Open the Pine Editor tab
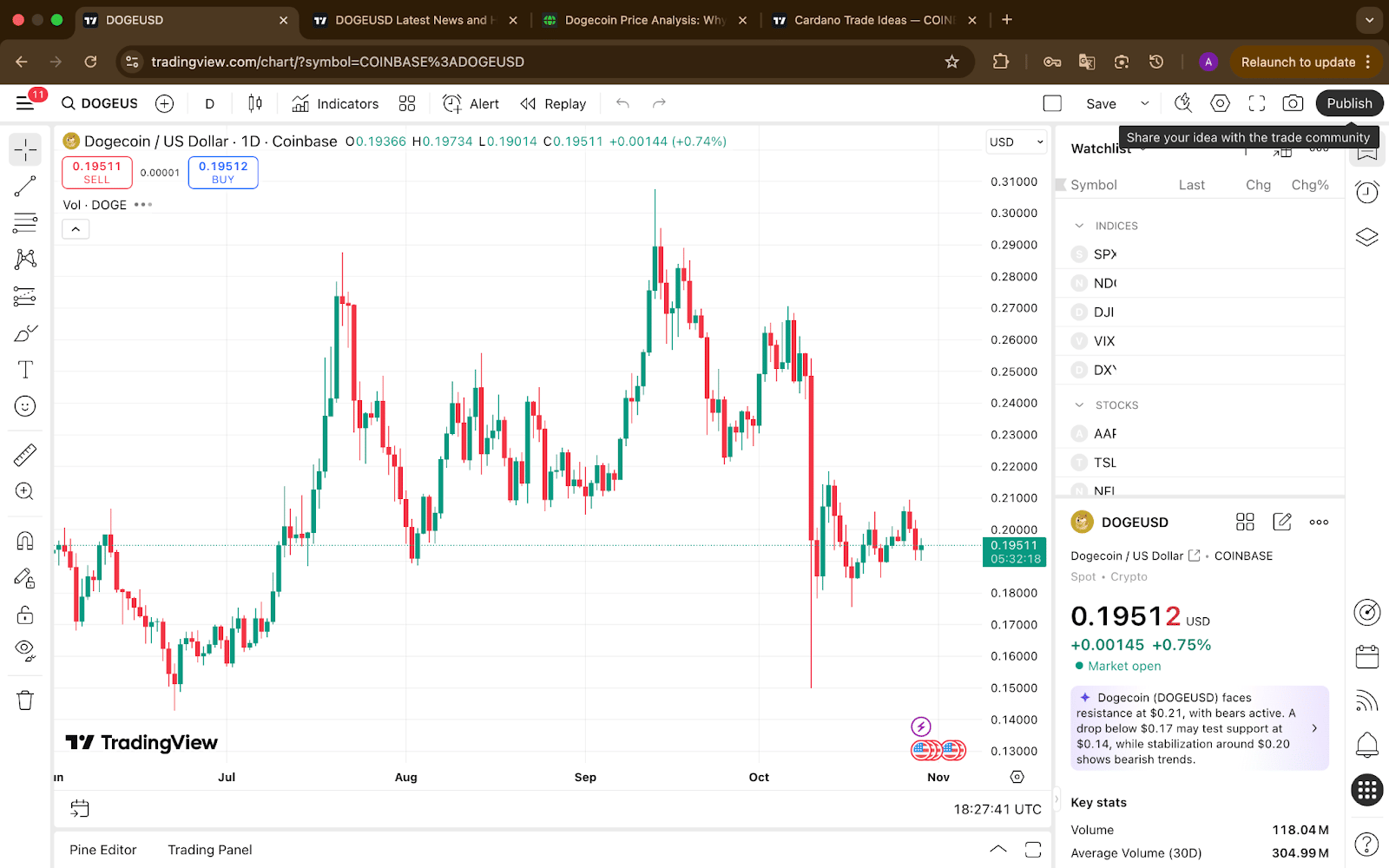 [x=103, y=850]
